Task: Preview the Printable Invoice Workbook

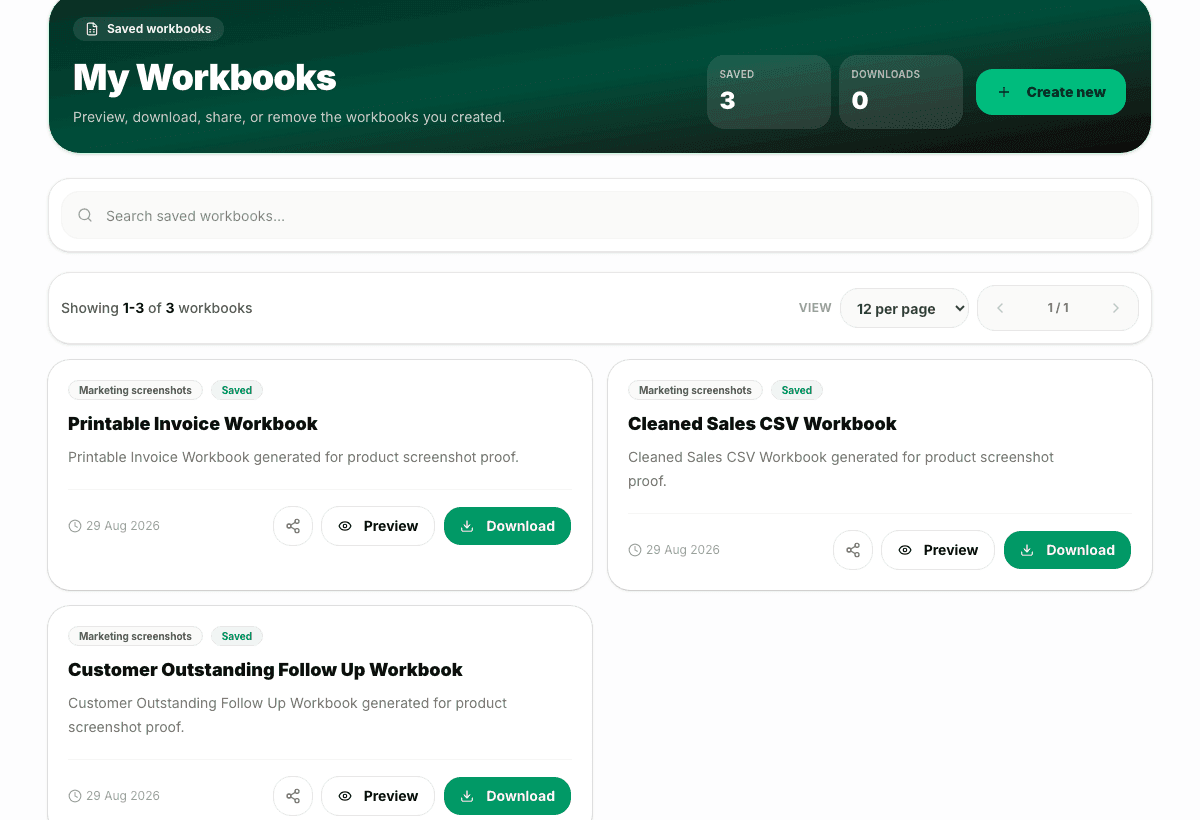Action: 378,526
